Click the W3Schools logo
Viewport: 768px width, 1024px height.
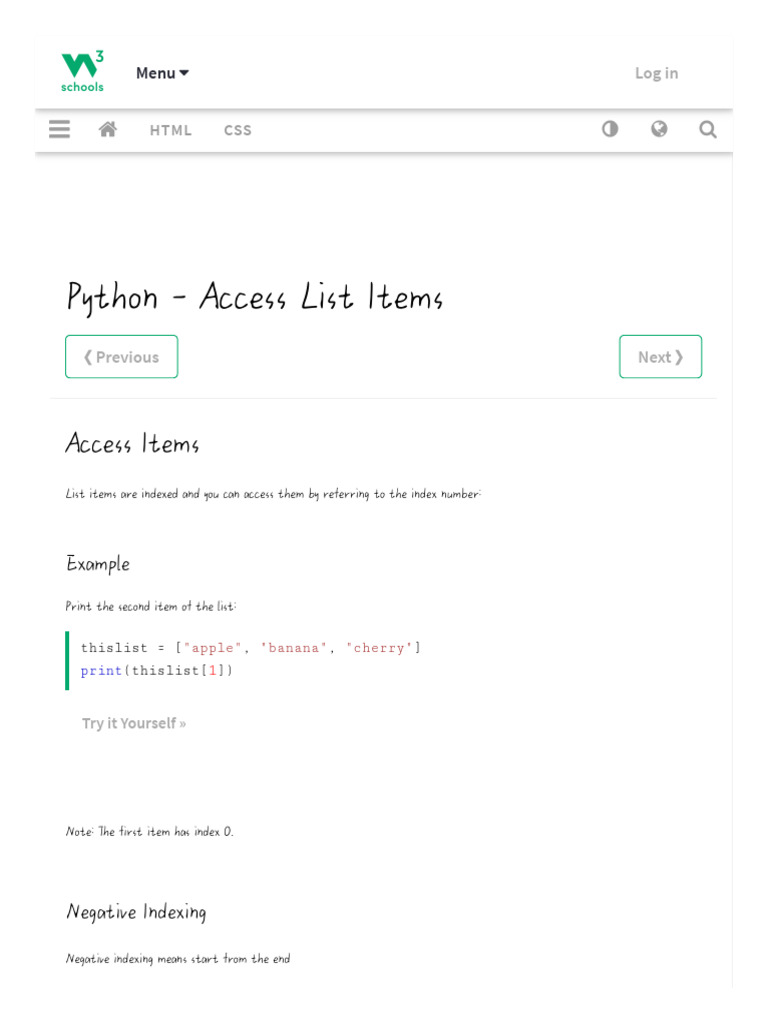point(82,72)
